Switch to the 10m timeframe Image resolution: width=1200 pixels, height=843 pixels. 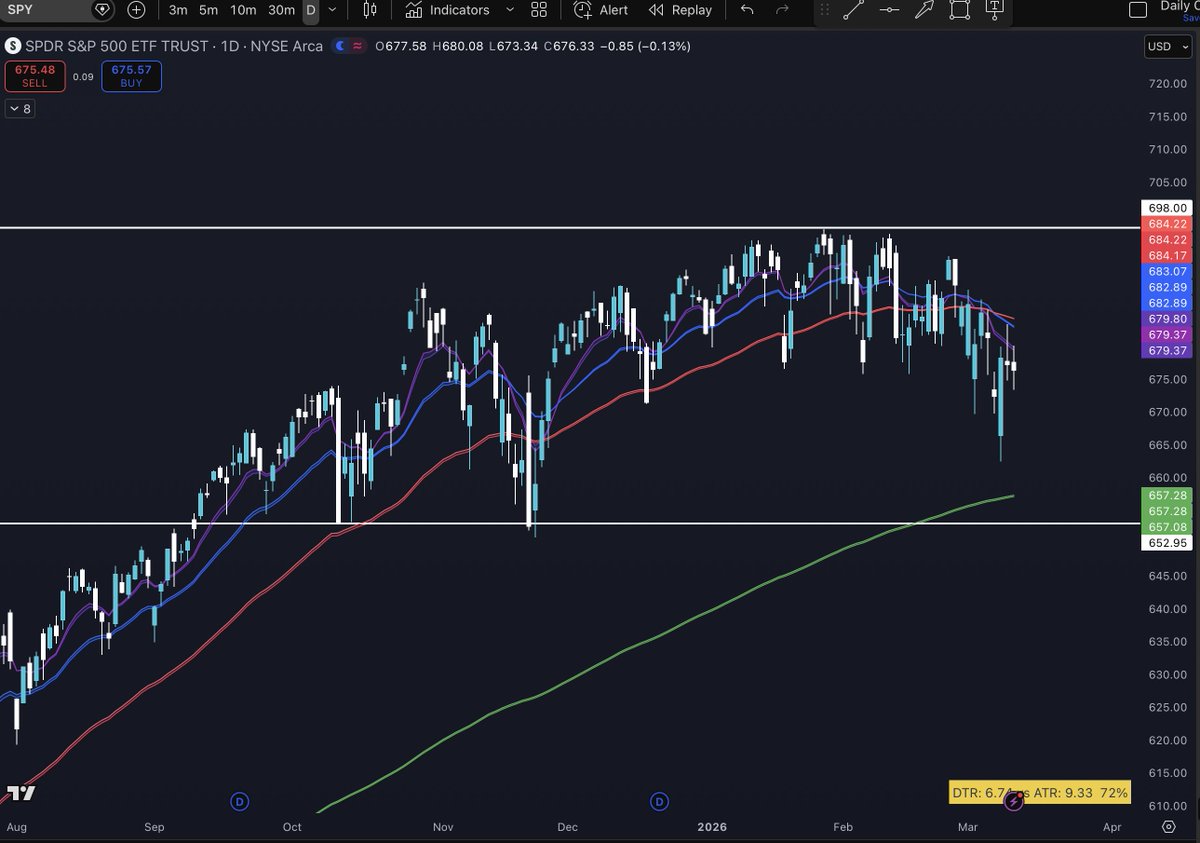pyautogui.click(x=242, y=10)
